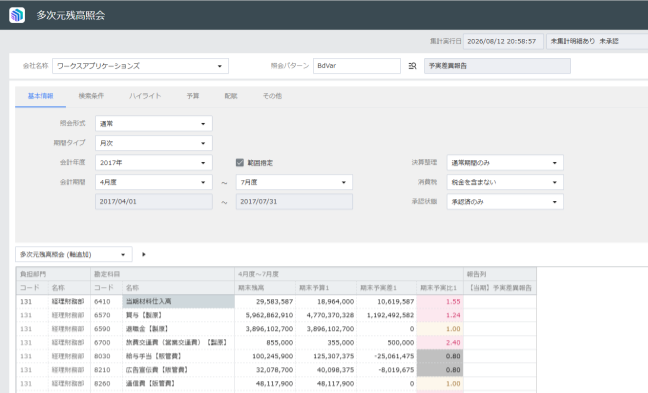Screen dimensions: 648x393
Task: Click account code 6410 cell
Action: [107, 302]
